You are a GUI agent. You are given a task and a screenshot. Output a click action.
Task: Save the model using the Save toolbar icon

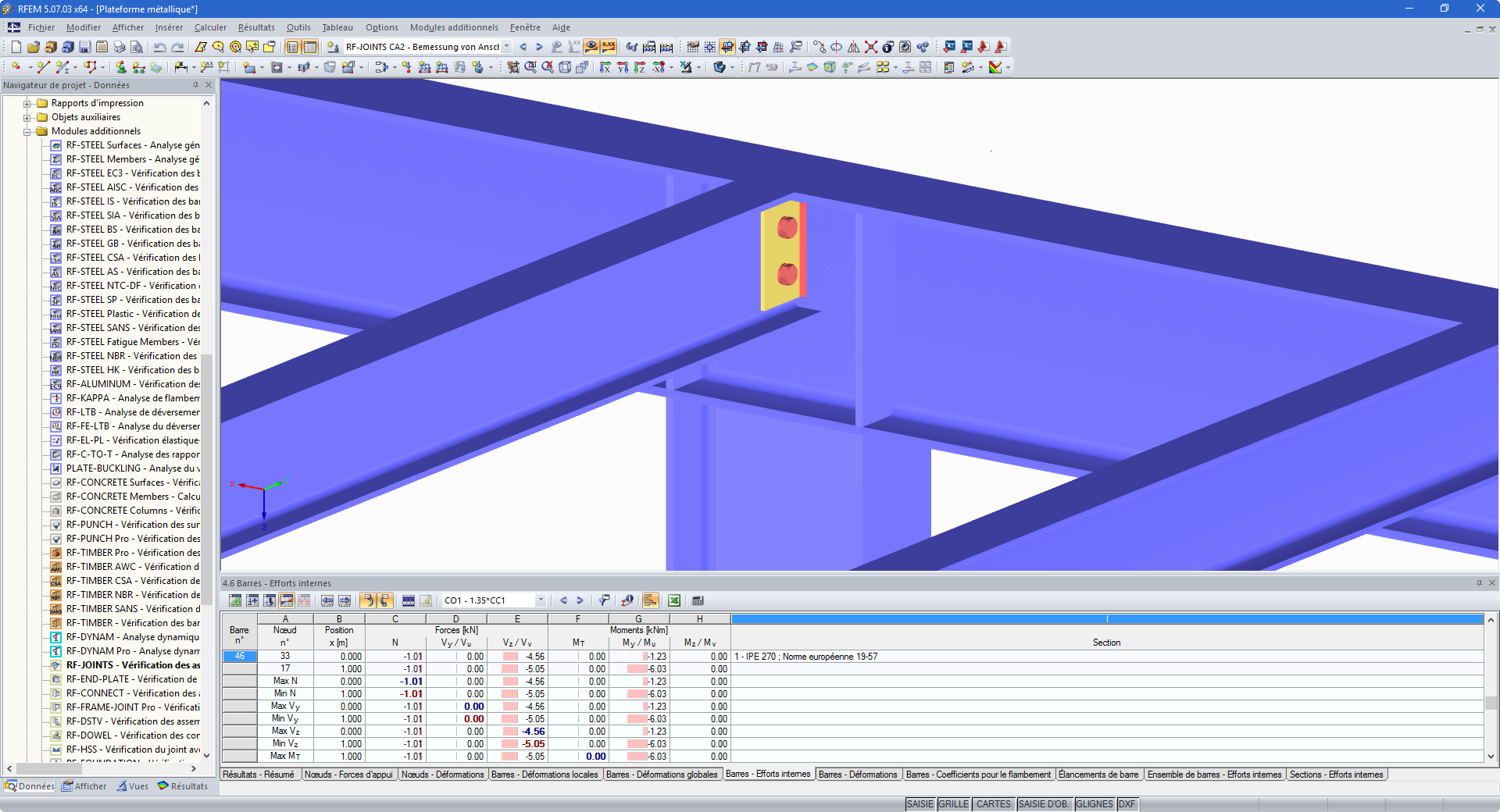[x=84, y=47]
